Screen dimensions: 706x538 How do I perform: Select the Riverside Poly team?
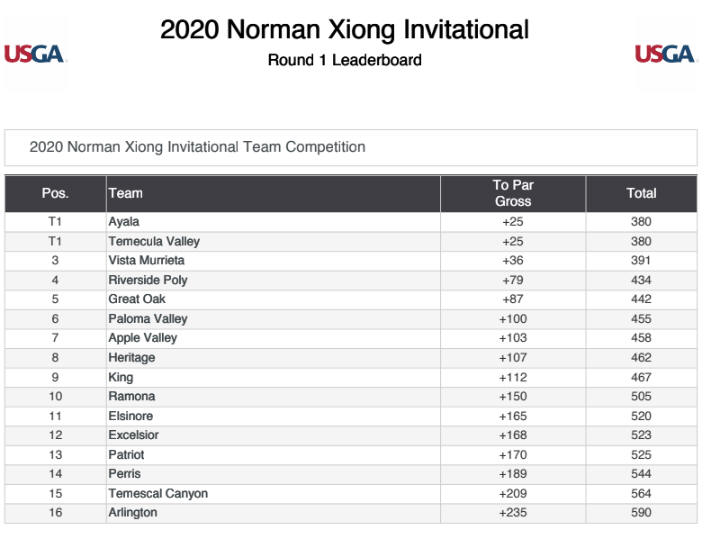(x=148, y=280)
